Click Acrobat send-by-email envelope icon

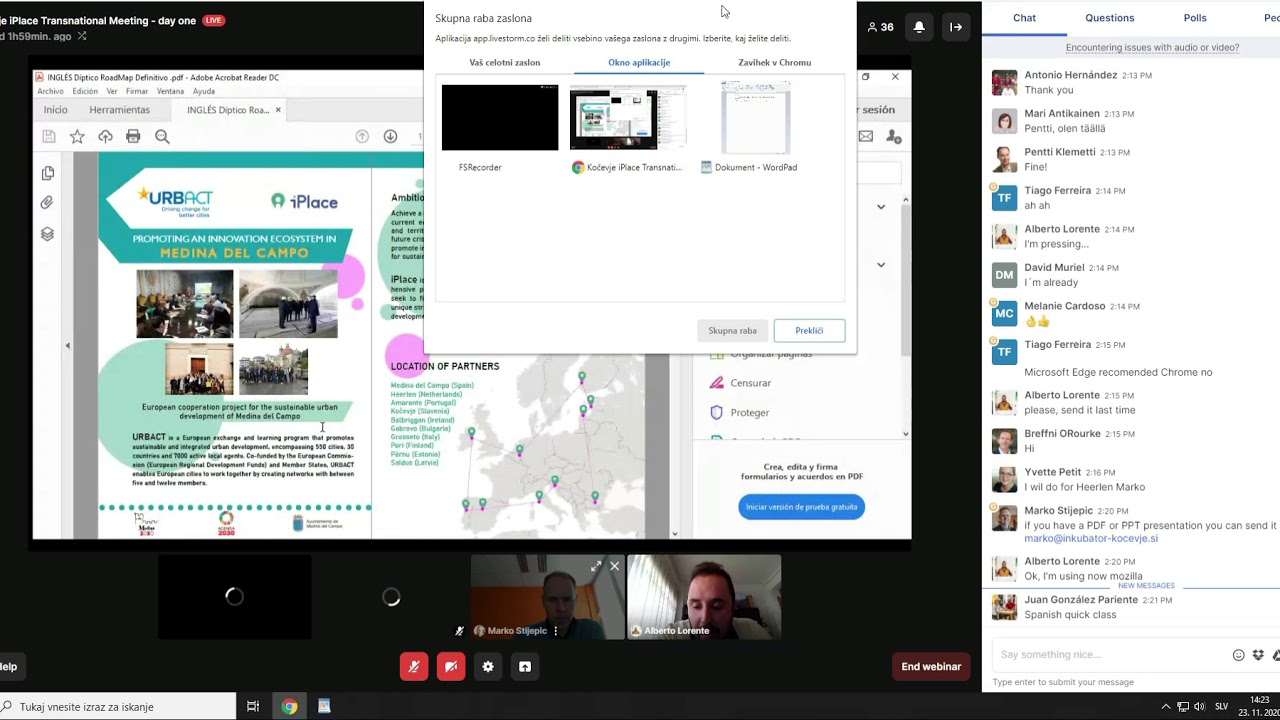[866, 137]
